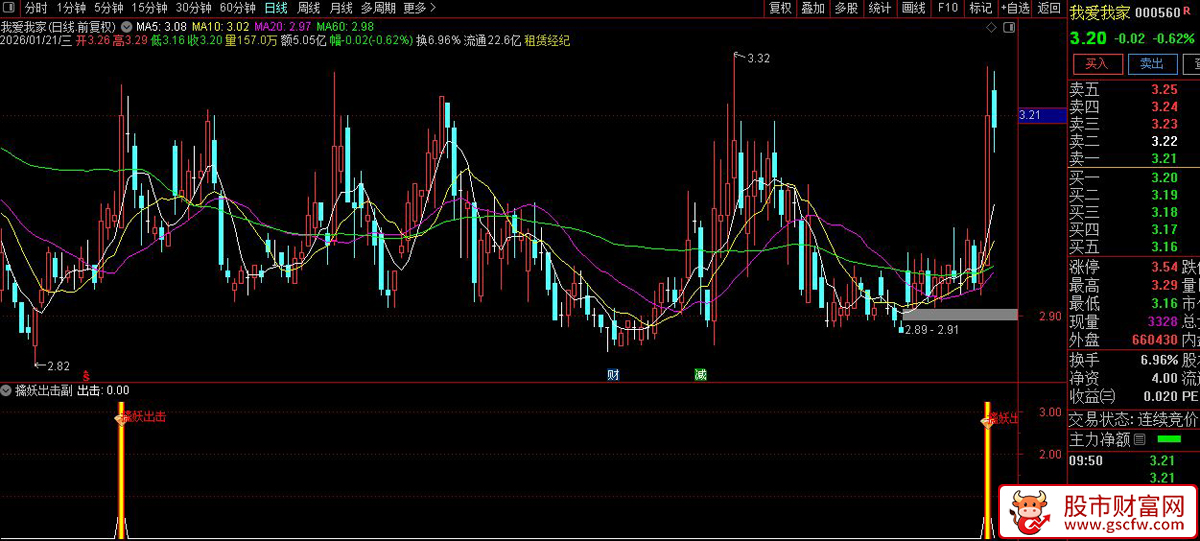Click the green 减 marker on chart
Screen dimensions: 1200x541
[700, 375]
